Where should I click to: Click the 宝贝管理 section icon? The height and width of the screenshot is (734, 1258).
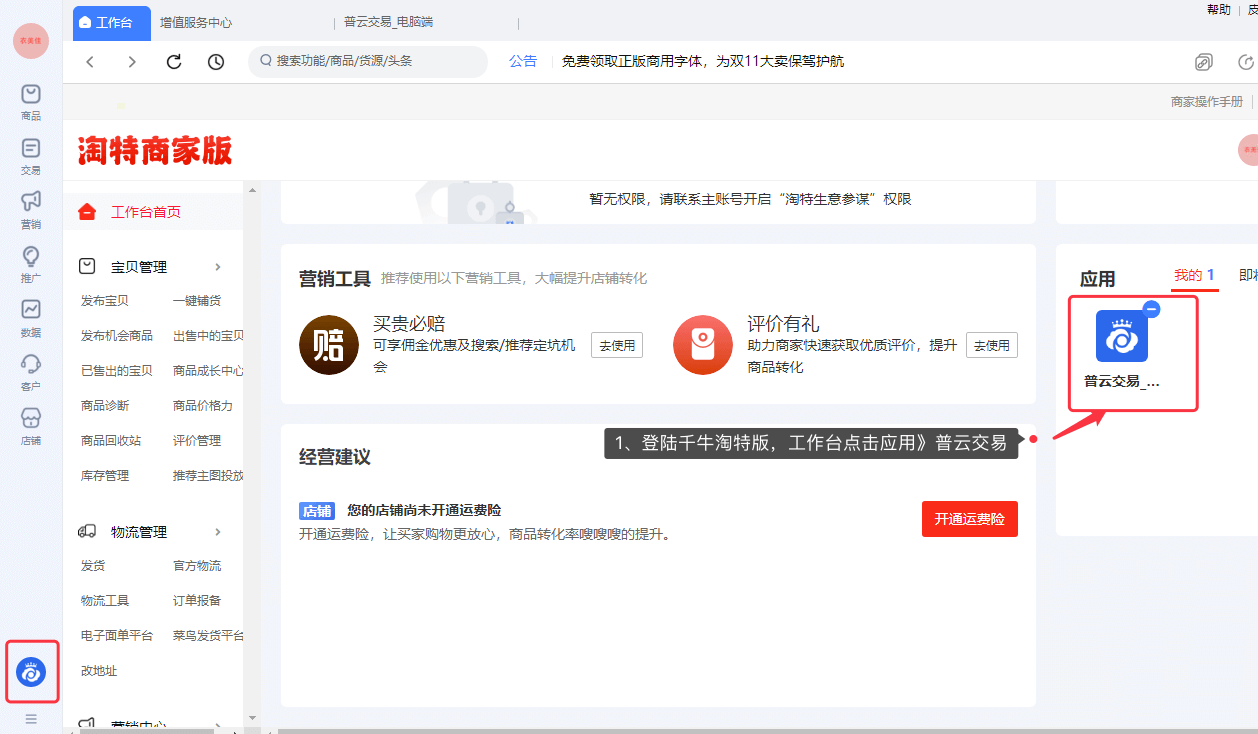pos(87,267)
